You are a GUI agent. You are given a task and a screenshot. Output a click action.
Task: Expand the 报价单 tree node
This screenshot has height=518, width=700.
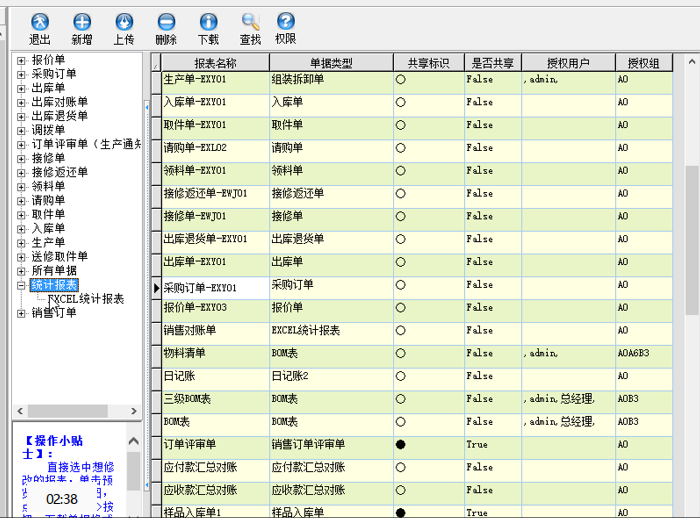point(21,60)
